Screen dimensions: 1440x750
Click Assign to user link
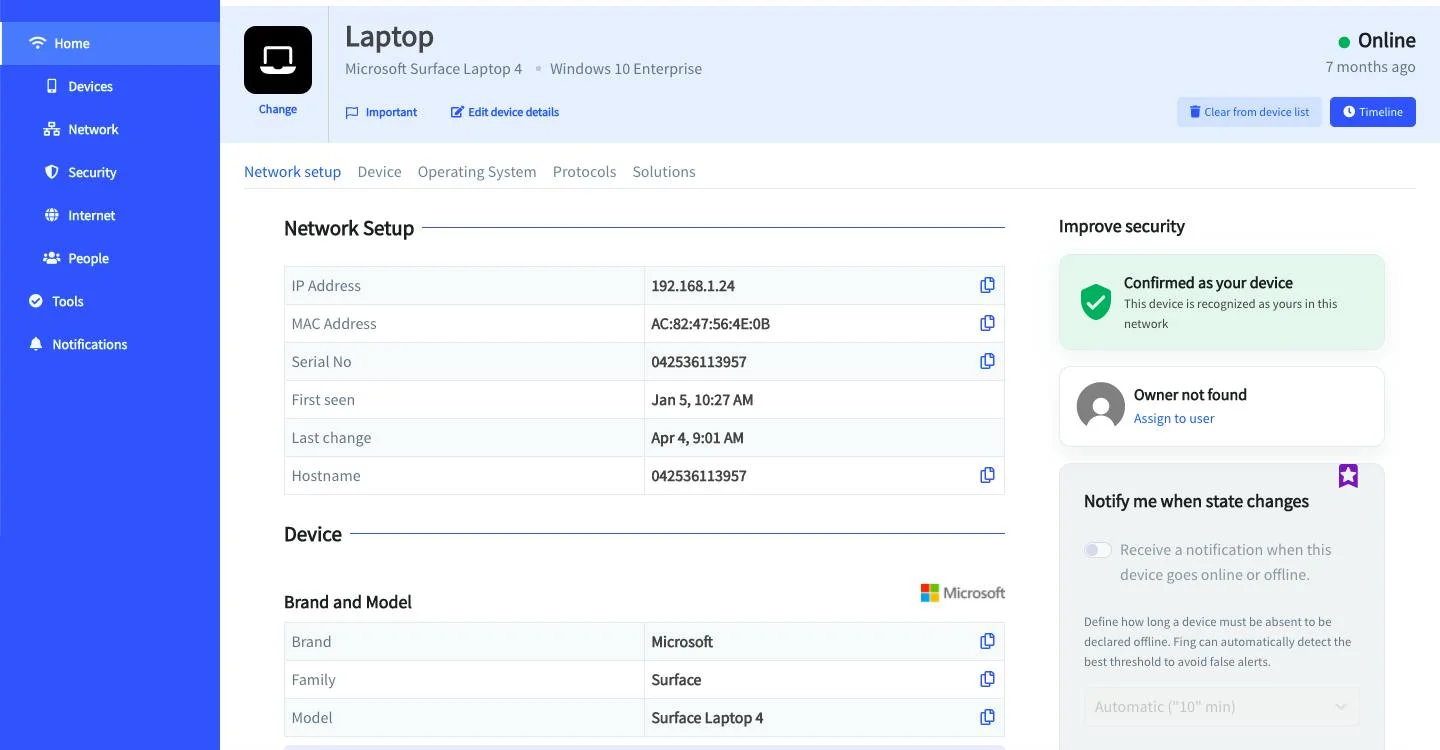coord(1174,419)
